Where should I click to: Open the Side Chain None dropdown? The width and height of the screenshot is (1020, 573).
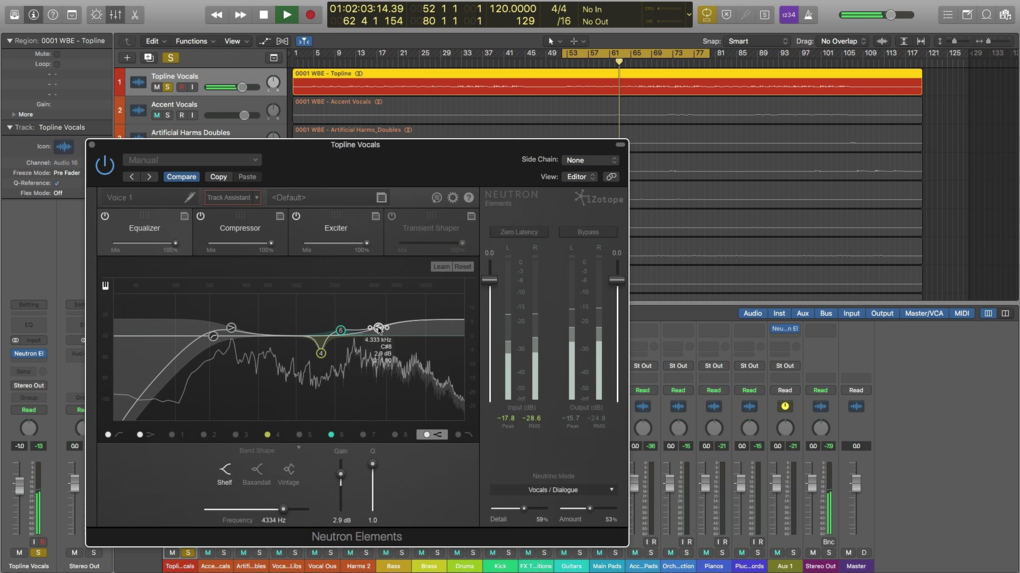(x=591, y=160)
